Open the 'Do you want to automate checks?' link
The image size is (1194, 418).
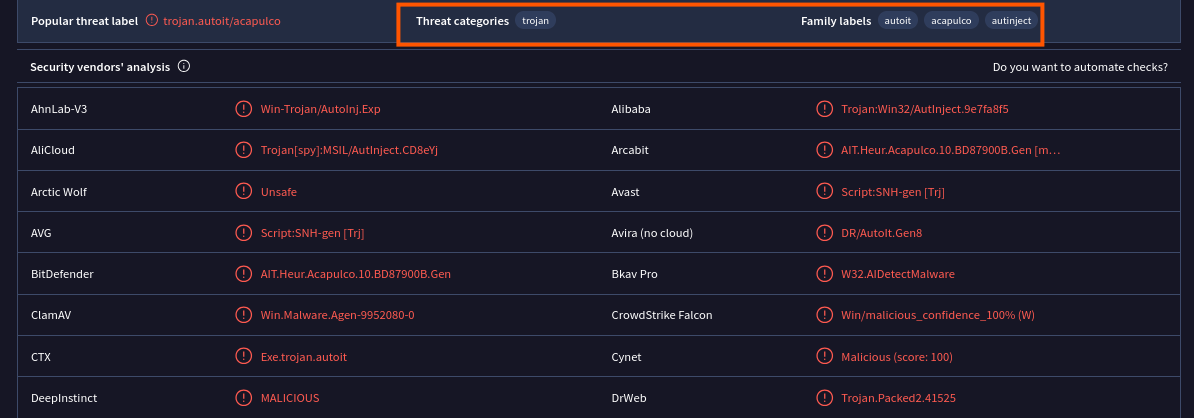point(1080,68)
